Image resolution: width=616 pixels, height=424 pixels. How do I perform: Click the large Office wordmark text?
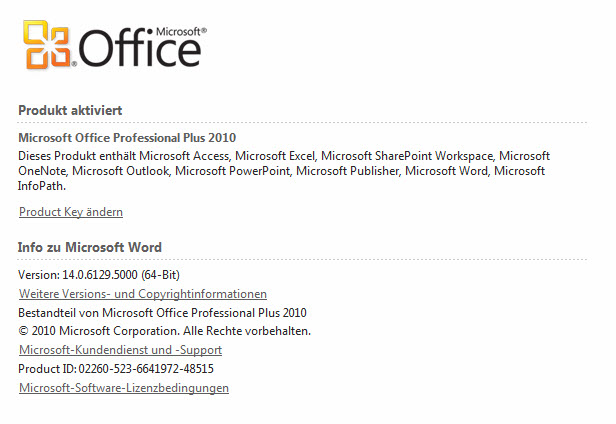140,49
